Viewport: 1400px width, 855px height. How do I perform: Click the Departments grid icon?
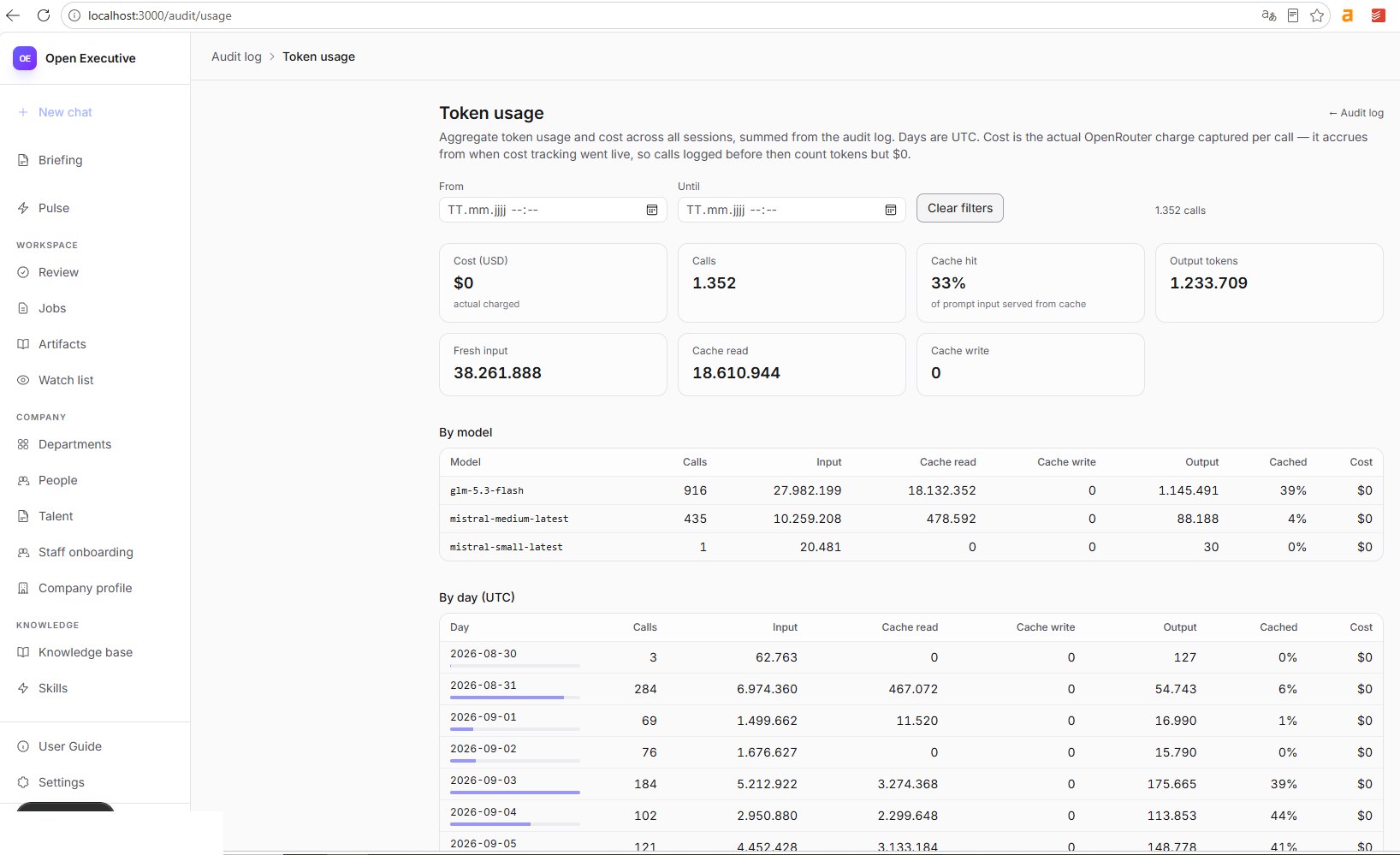pyautogui.click(x=23, y=444)
